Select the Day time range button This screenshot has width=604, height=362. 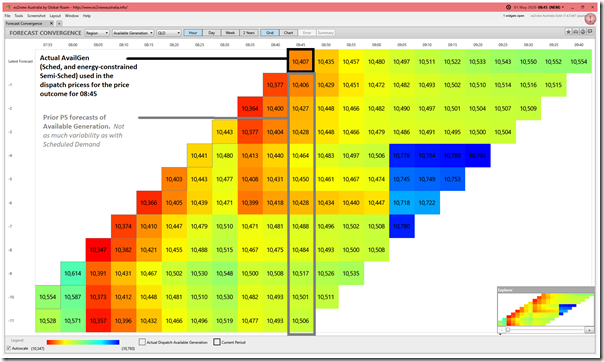211,33
